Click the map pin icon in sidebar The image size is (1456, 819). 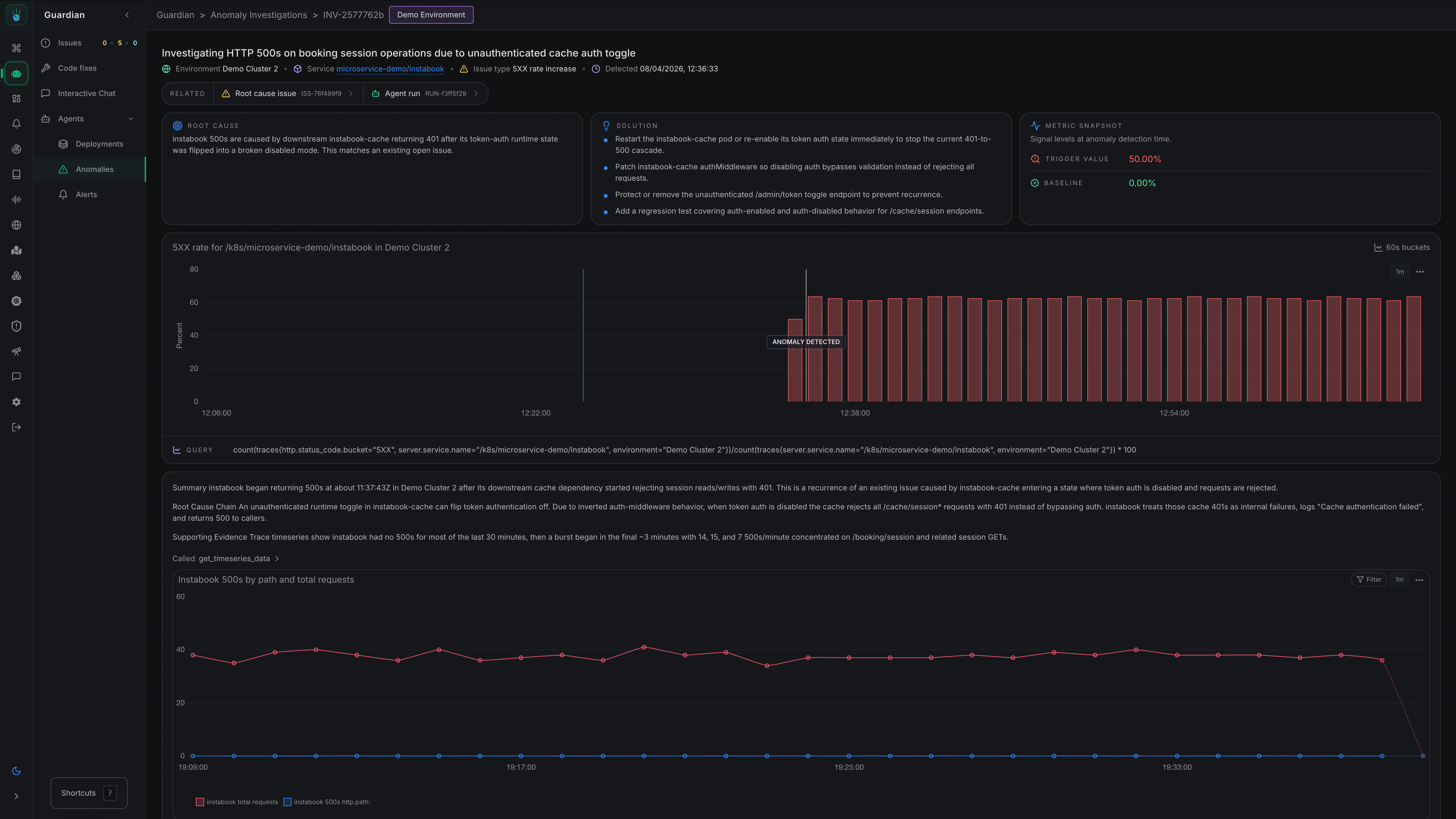[x=16, y=250]
